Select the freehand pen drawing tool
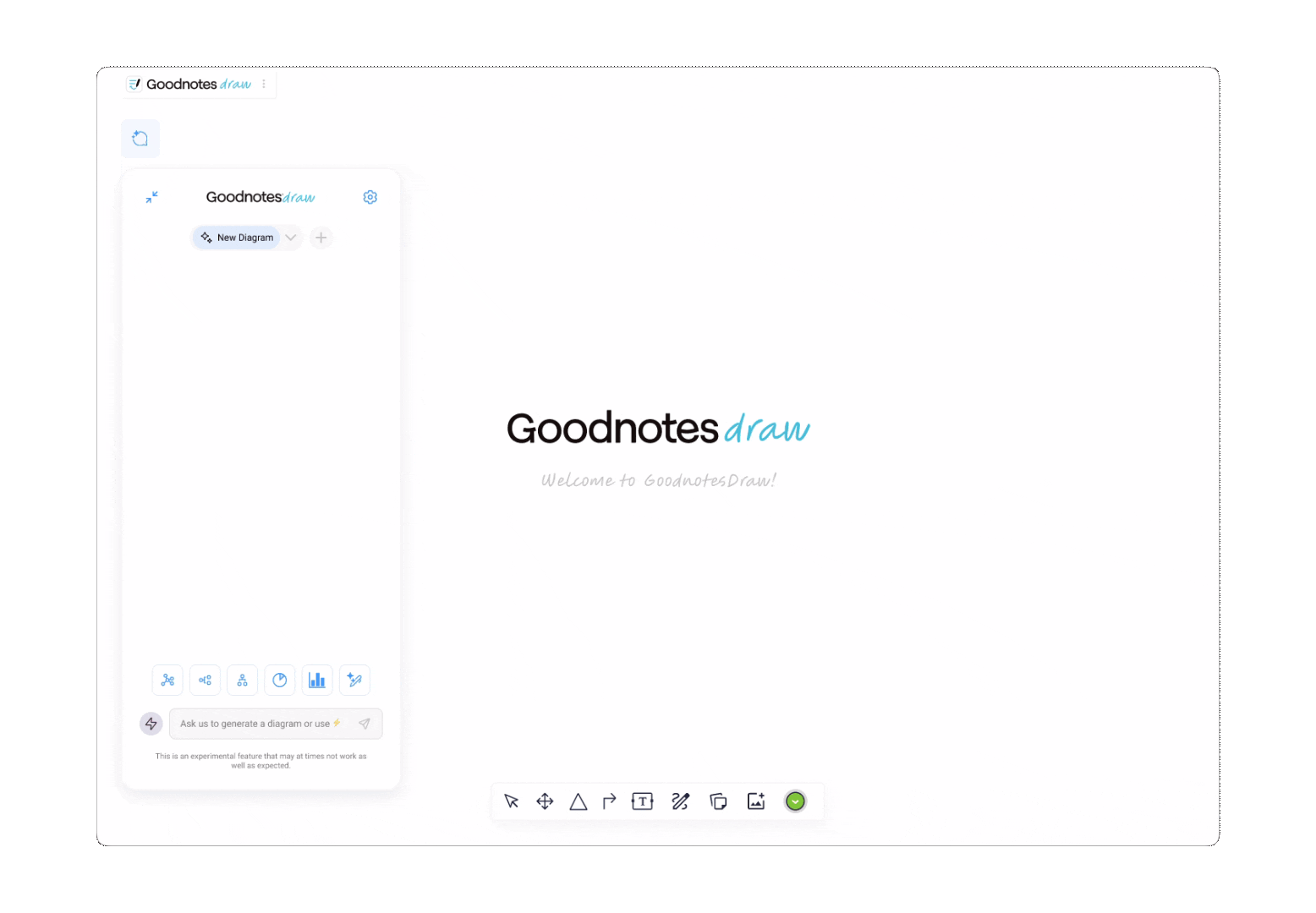1316x913 pixels. 681,801
